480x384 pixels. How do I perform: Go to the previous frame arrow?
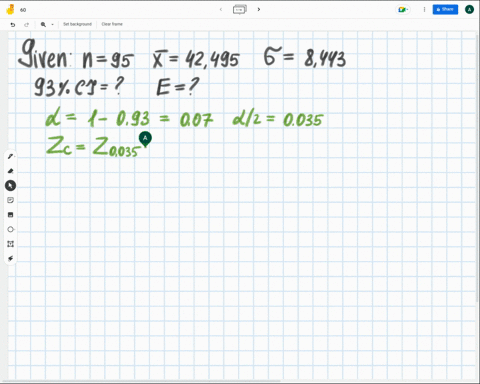(221, 9)
